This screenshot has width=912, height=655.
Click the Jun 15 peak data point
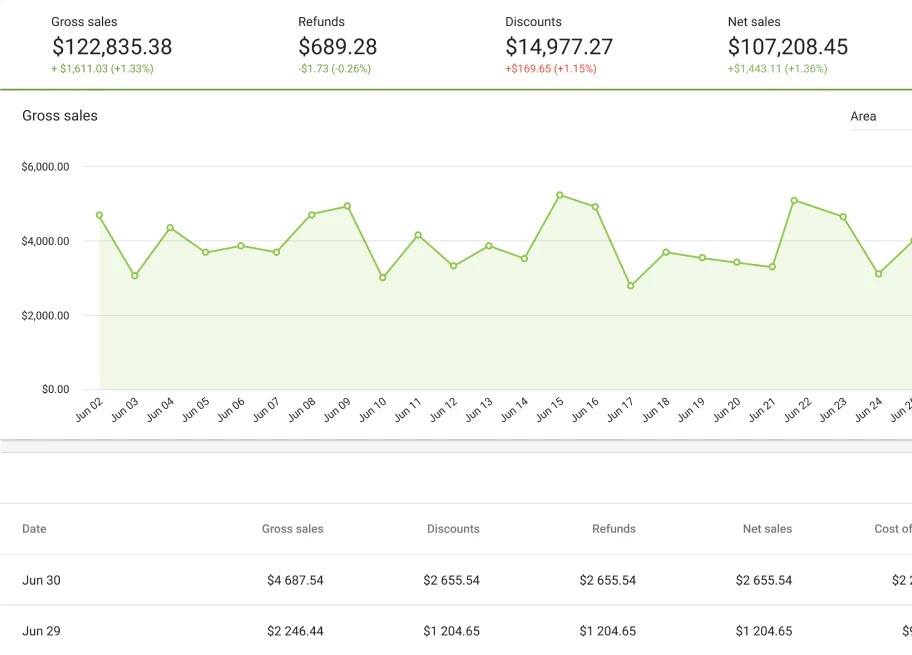coord(559,193)
